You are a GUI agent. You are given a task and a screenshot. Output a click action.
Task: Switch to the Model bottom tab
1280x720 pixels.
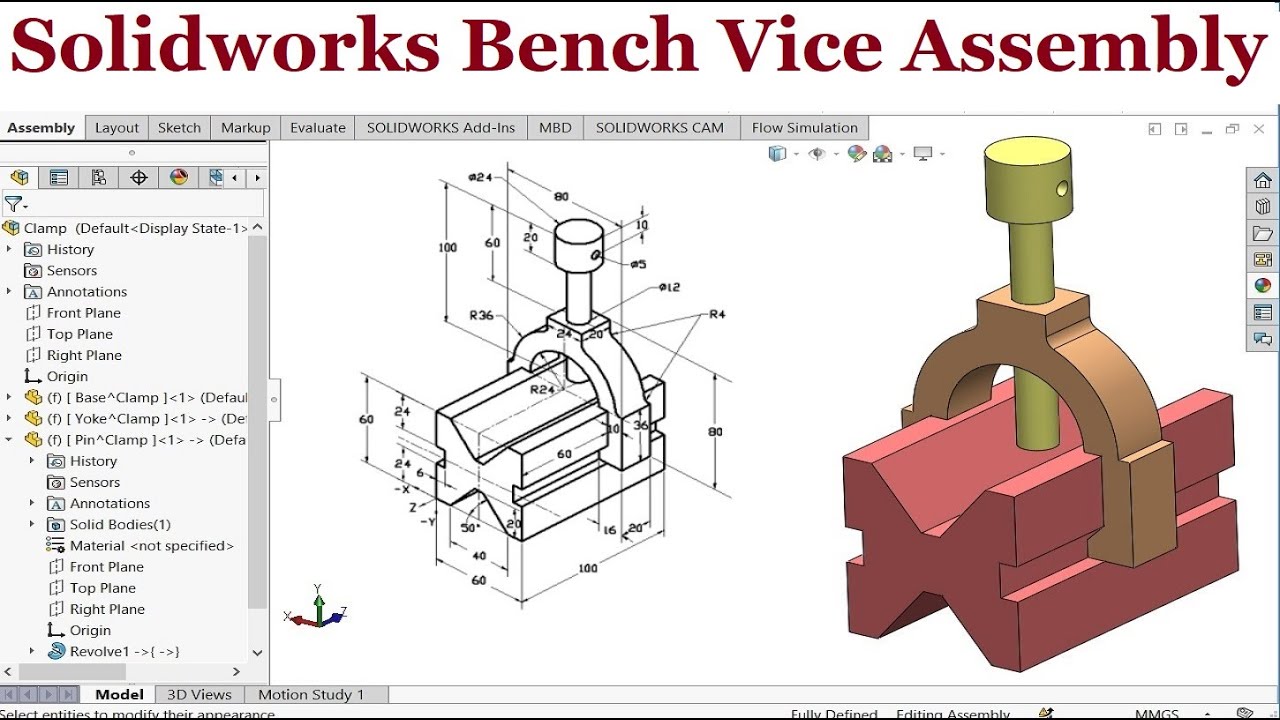[x=120, y=694]
